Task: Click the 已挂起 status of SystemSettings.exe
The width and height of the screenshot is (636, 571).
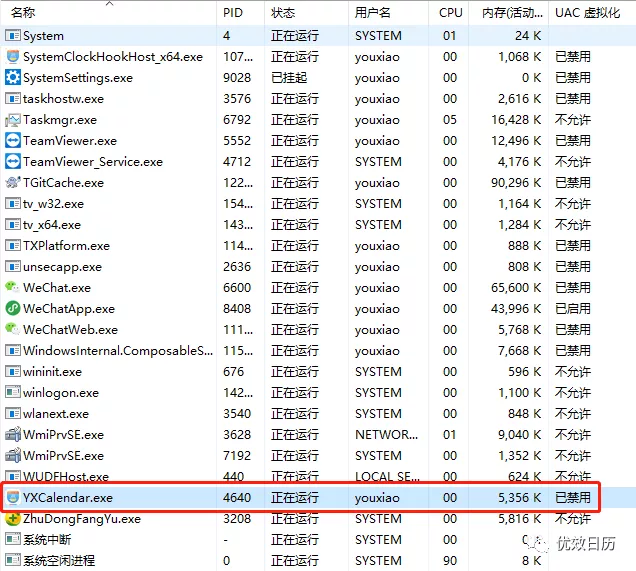Action: click(x=289, y=78)
